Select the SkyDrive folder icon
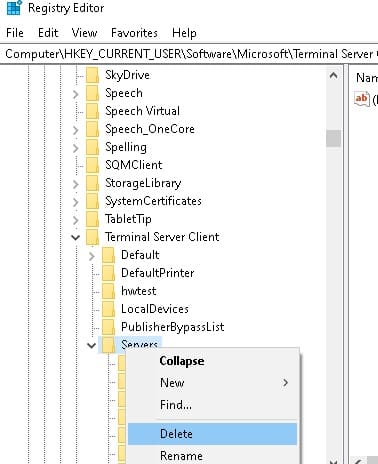Image resolution: width=378 pixels, height=464 pixels. coord(92,75)
